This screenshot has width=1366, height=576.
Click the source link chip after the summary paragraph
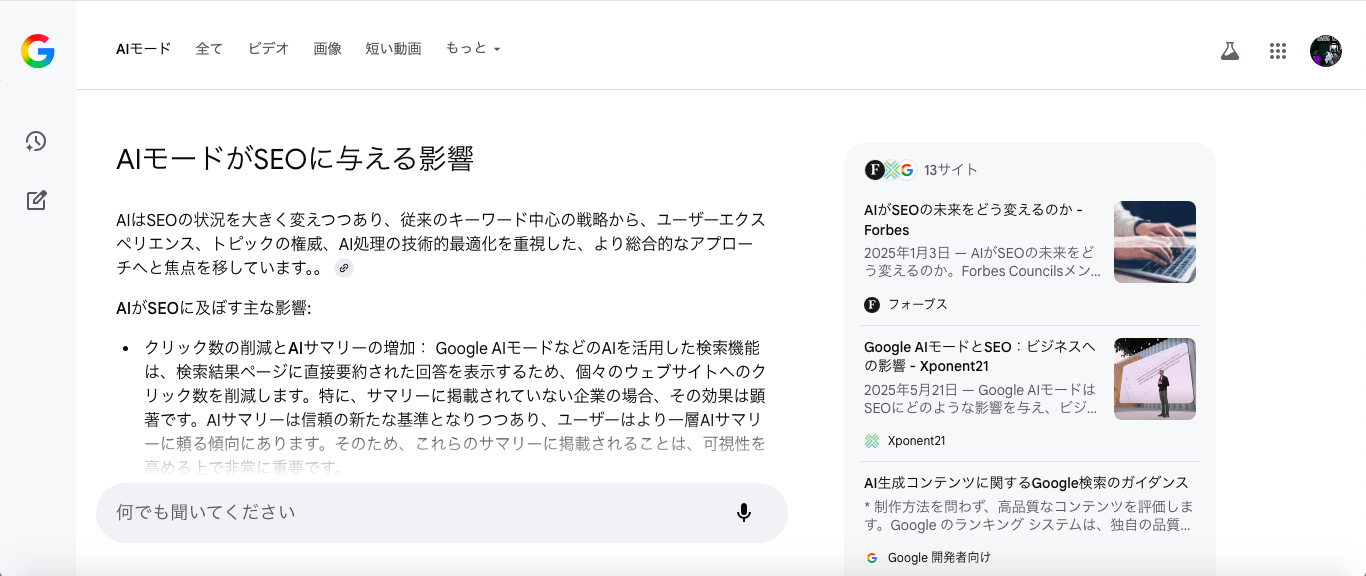click(x=343, y=268)
